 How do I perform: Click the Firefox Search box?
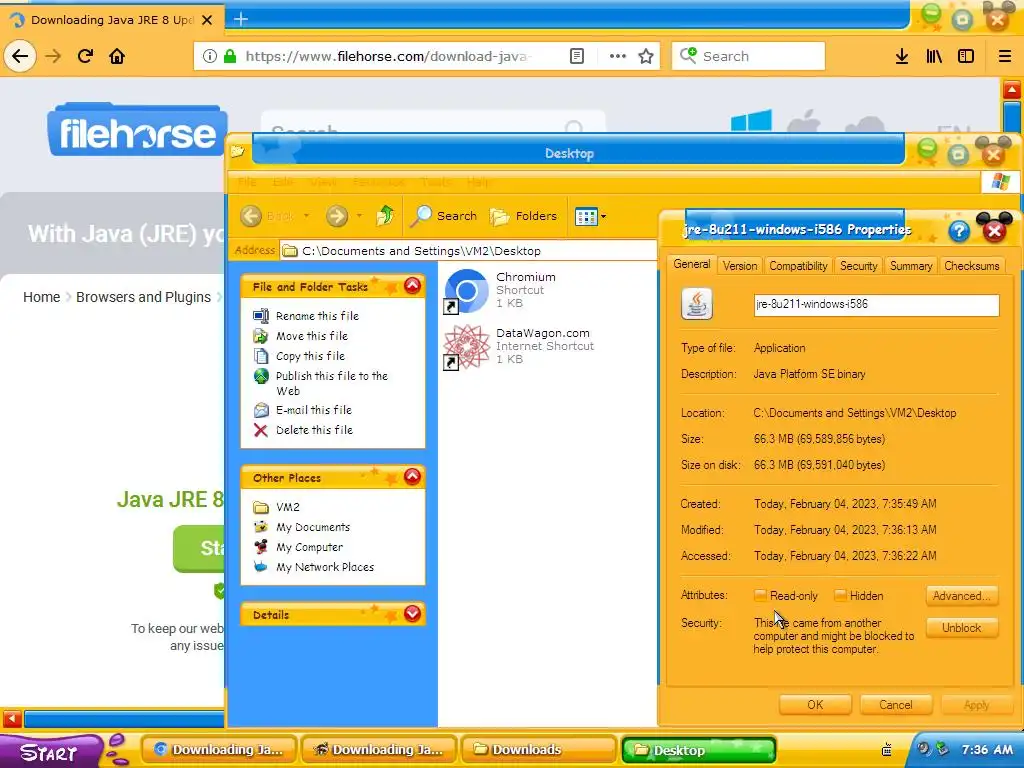(748, 56)
